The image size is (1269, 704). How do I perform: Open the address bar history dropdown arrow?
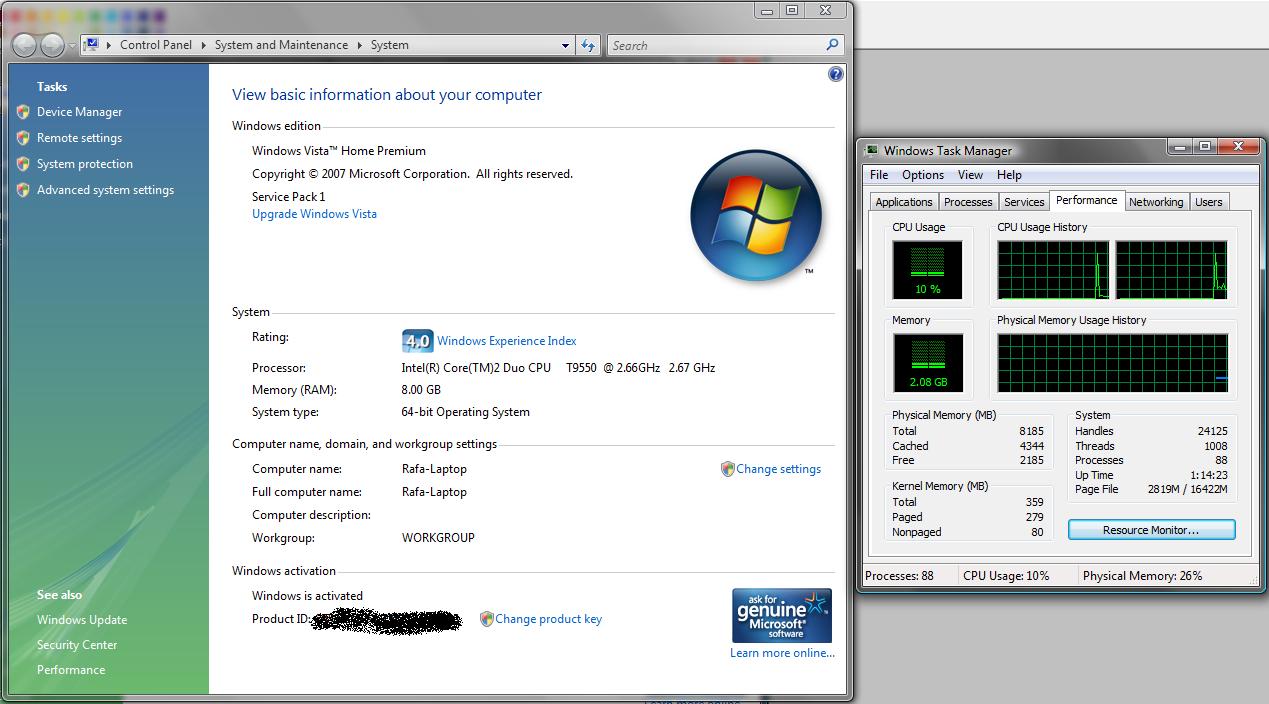pyautogui.click(x=566, y=45)
